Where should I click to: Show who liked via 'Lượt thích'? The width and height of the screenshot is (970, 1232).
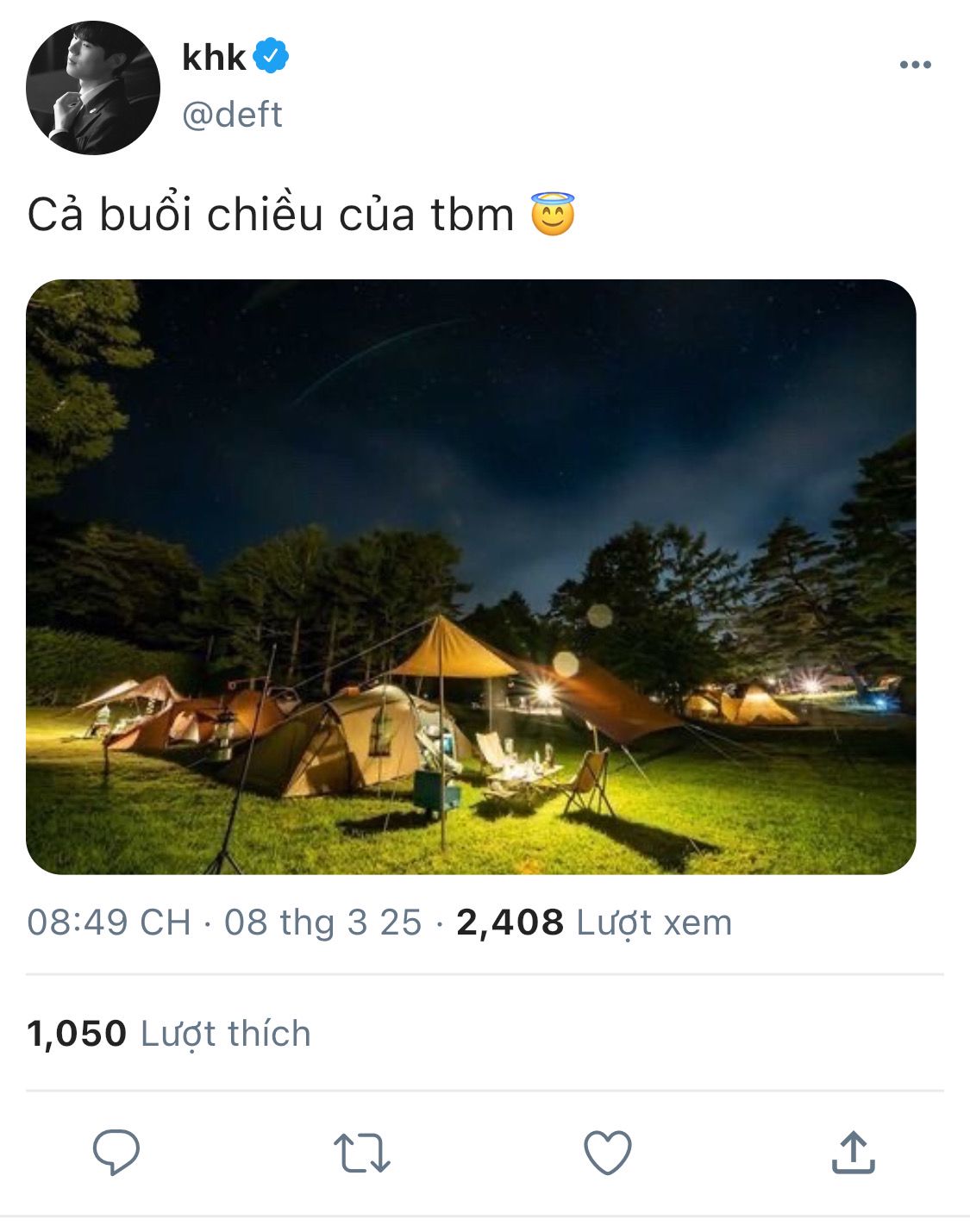225,1034
